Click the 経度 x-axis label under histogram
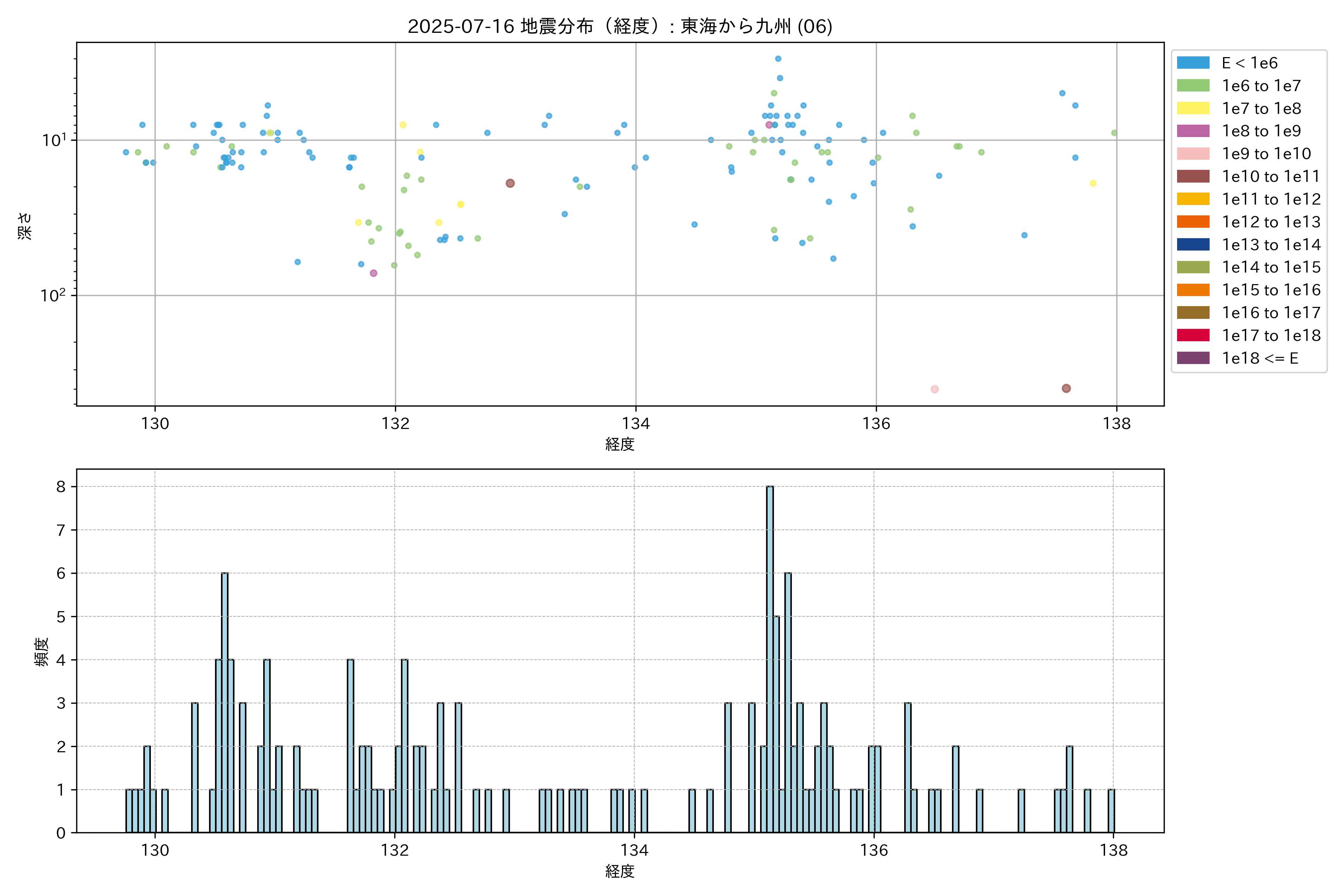1344x896 pixels. (x=619, y=871)
